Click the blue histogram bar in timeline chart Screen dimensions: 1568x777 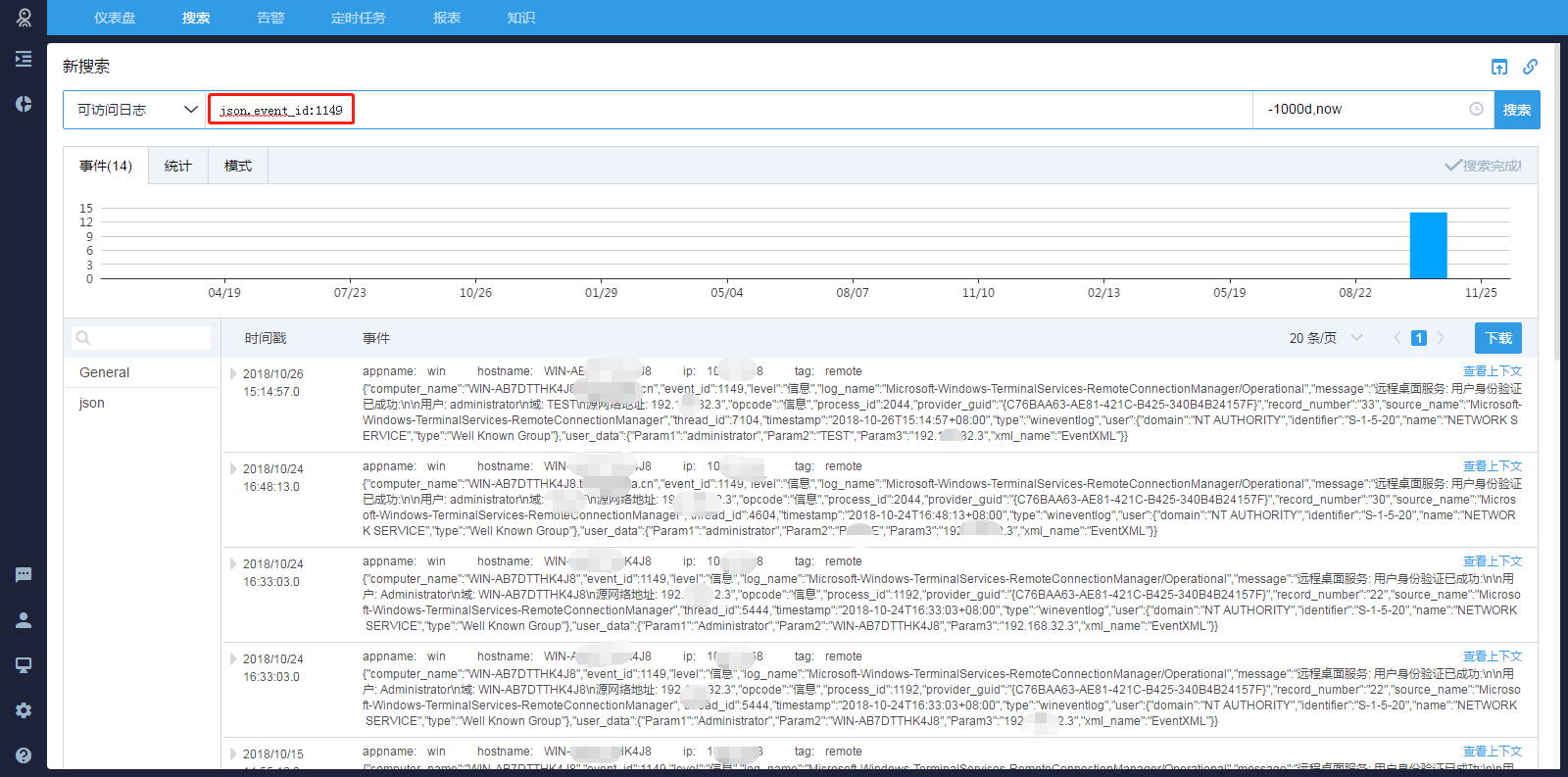point(1428,246)
